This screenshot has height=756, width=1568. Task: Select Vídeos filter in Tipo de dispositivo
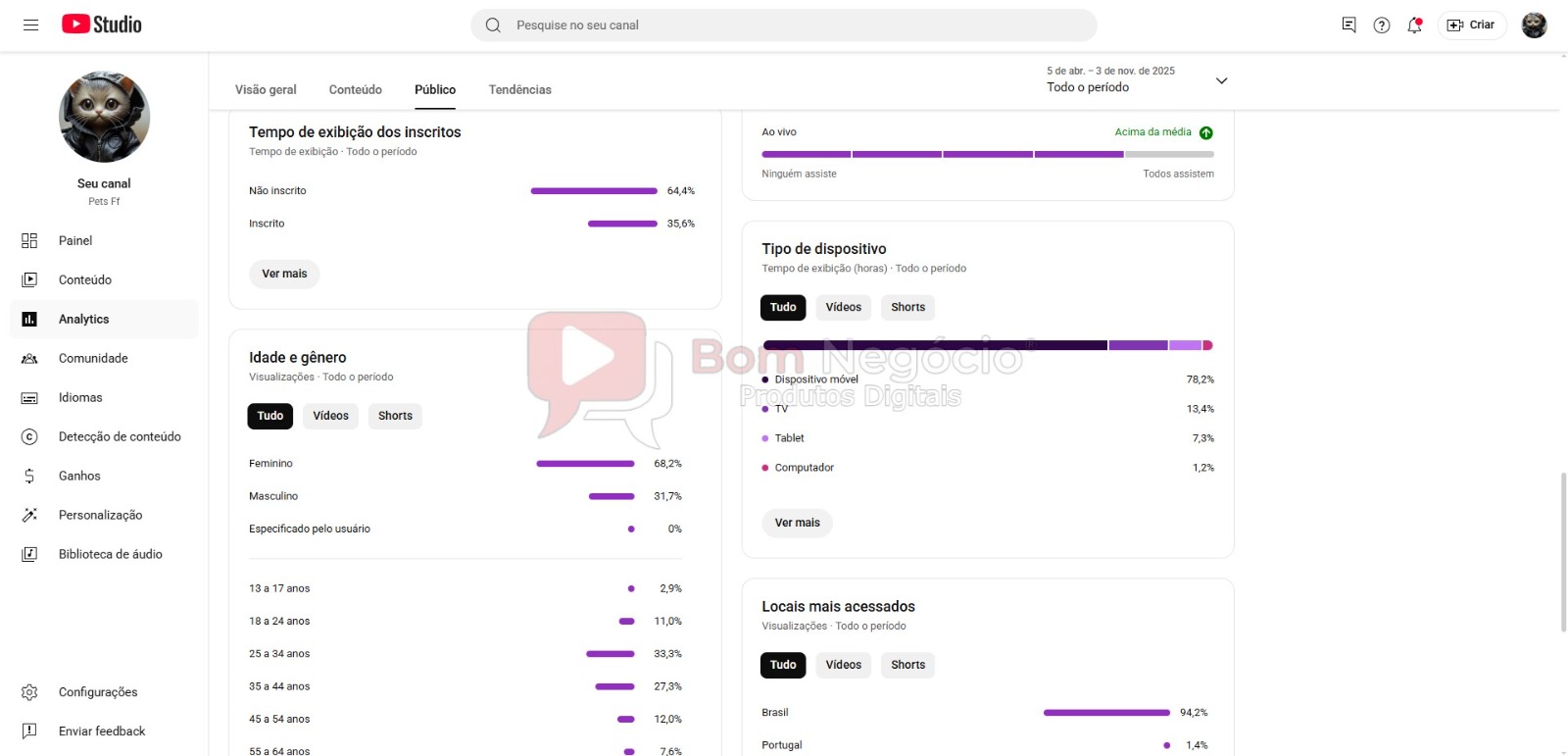tap(843, 307)
